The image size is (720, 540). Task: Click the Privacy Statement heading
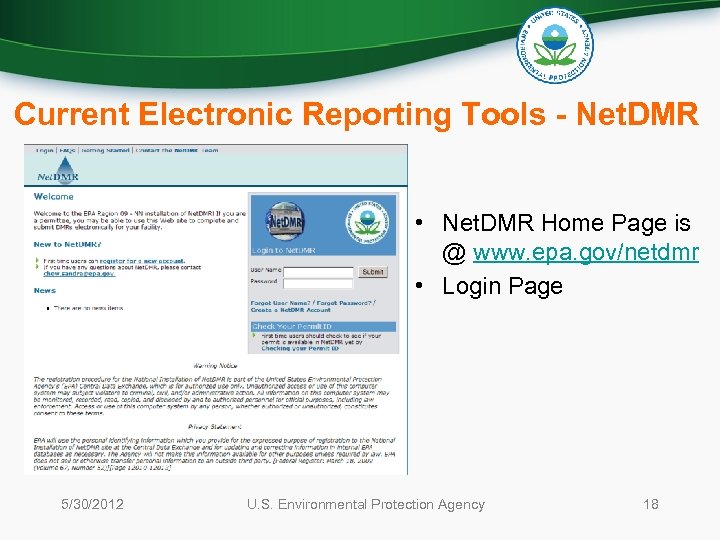click(x=215, y=427)
